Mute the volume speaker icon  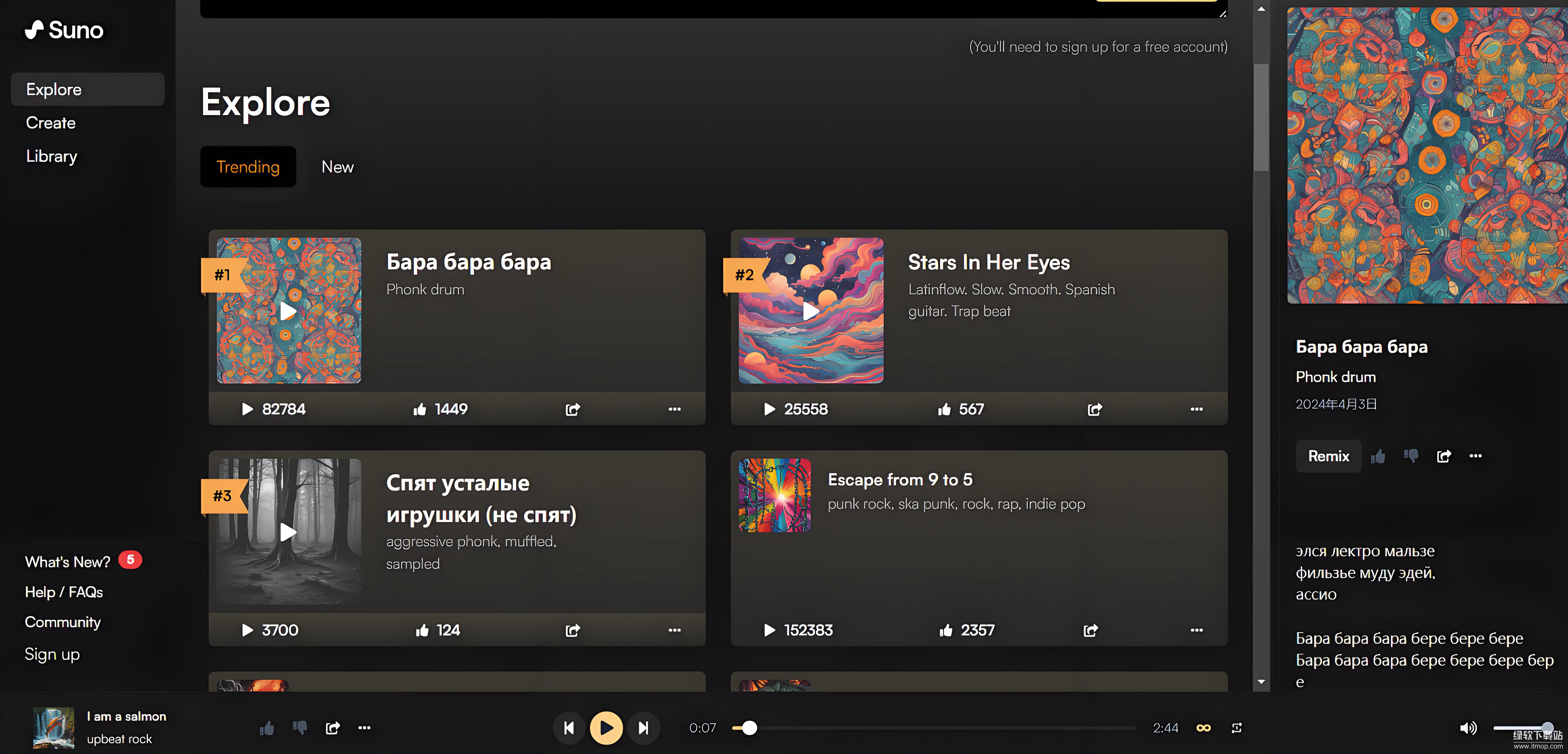point(1468,728)
